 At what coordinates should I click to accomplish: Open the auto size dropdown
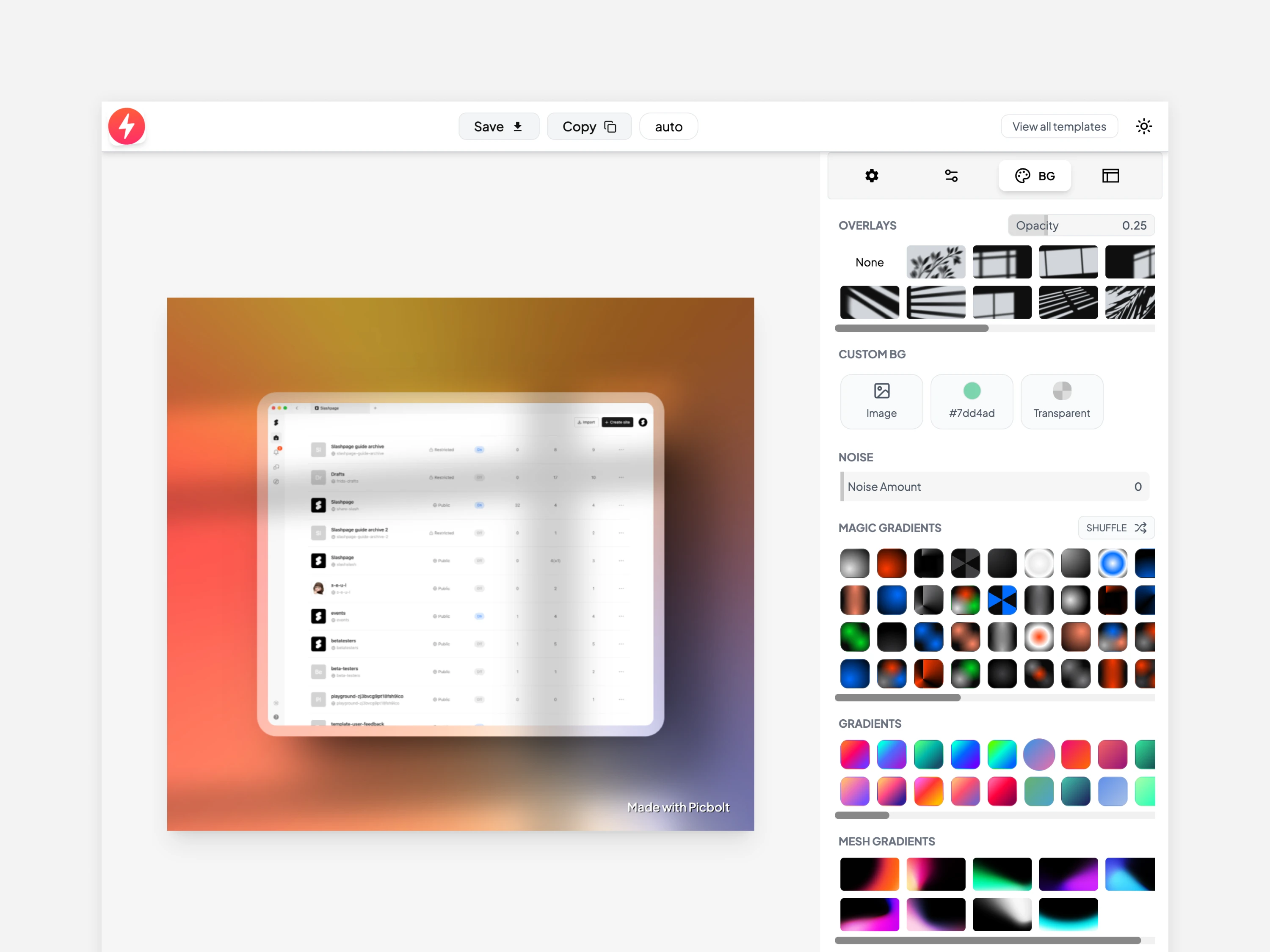pyautogui.click(x=668, y=126)
